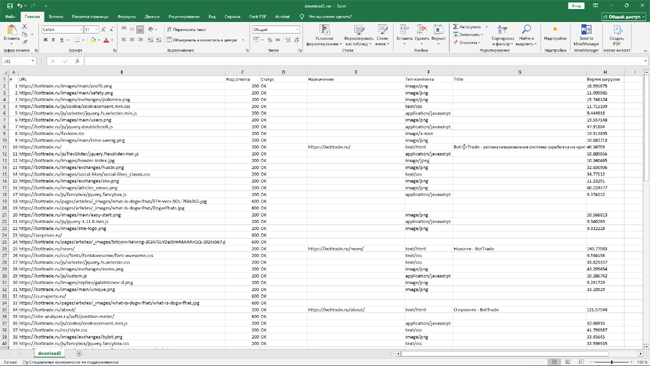Viewport: 650px width, 366px height.
Task: Increase decimal places
Action: [x=288, y=40]
